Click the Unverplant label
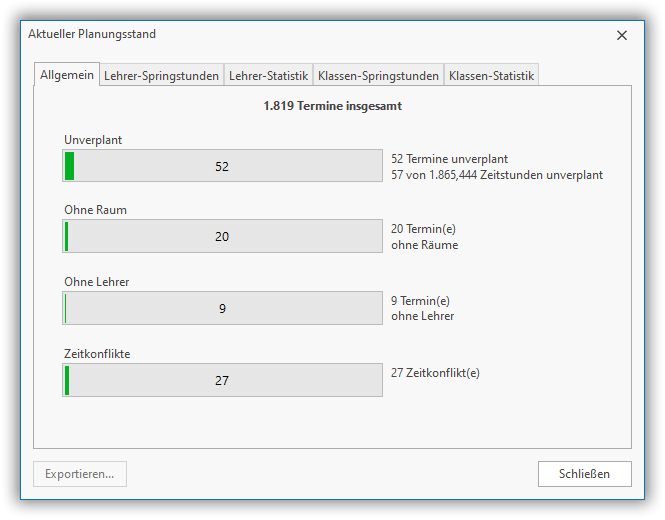The width and height of the screenshot is (665, 520). (93, 140)
